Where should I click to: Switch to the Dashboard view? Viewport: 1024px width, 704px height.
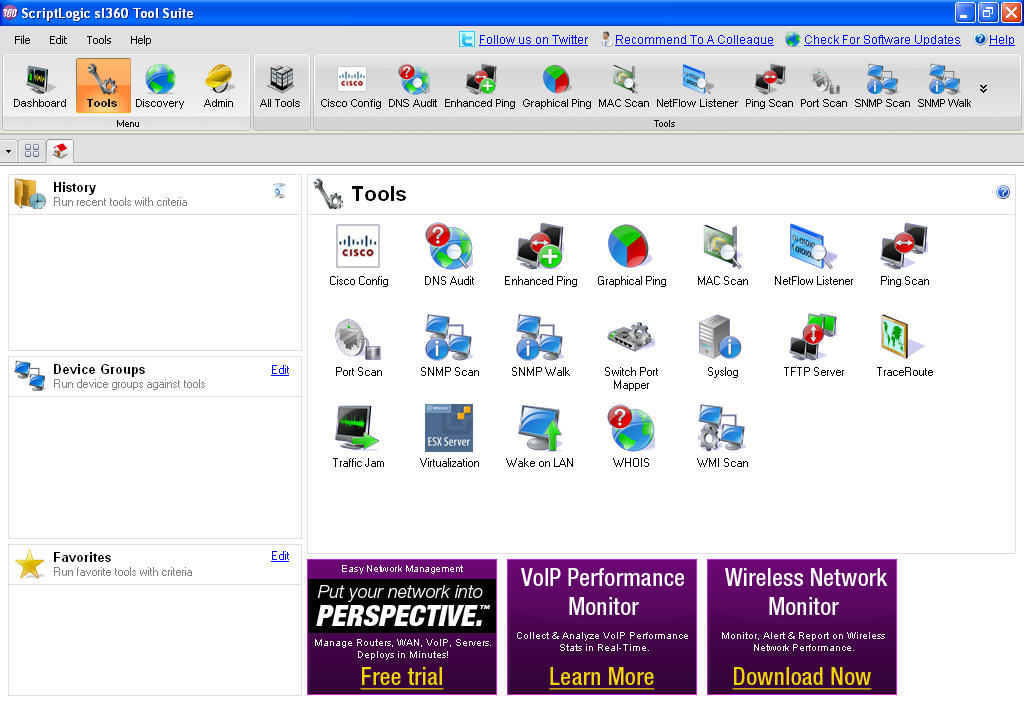pyautogui.click(x=37, y=86)
